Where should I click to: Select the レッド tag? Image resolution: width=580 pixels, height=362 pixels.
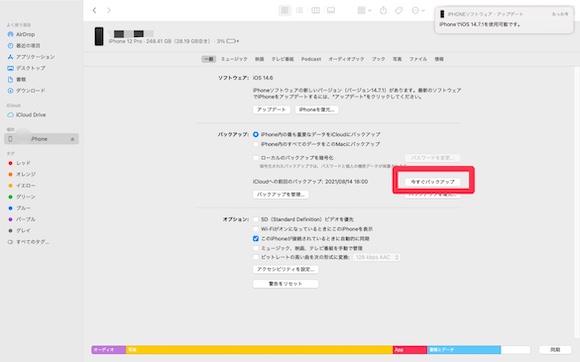pos(20,163)
